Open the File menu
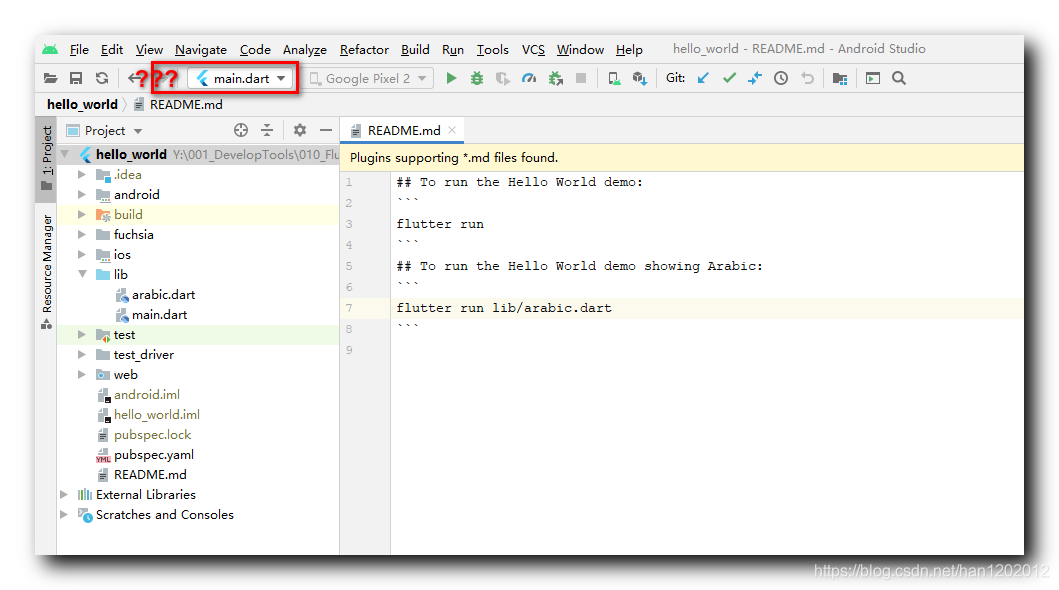 (x=79, y=49)
